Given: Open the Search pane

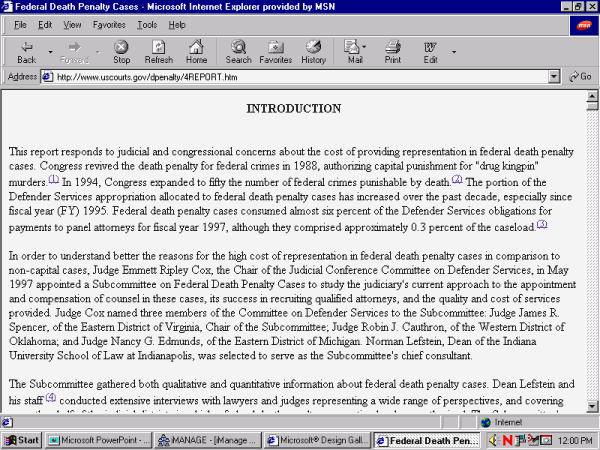Looking at the screenshot, I should pyautogui.click(x=239, y=52).
